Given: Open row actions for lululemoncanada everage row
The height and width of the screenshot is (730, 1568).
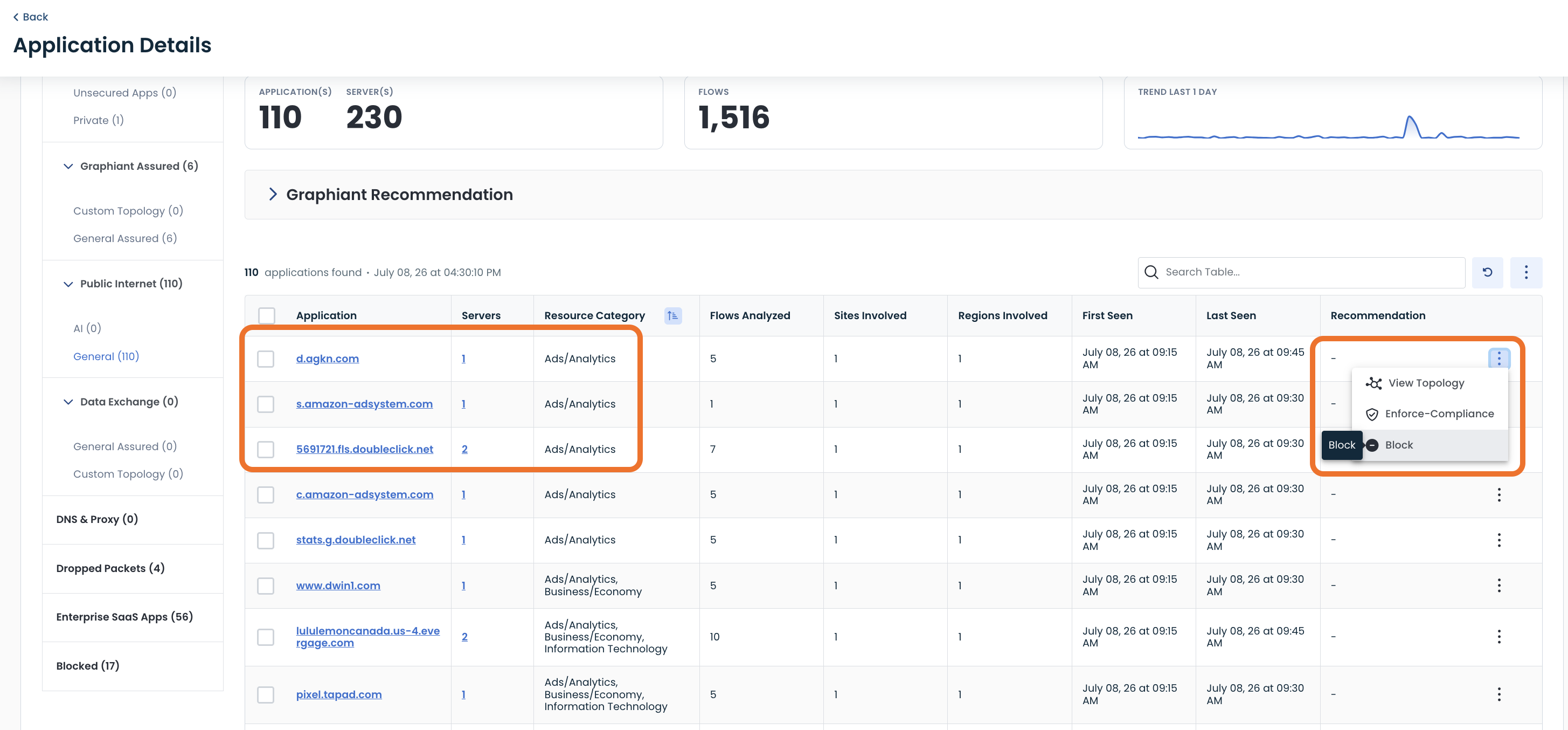Looking at the screenshot, I should [1498, 637].
